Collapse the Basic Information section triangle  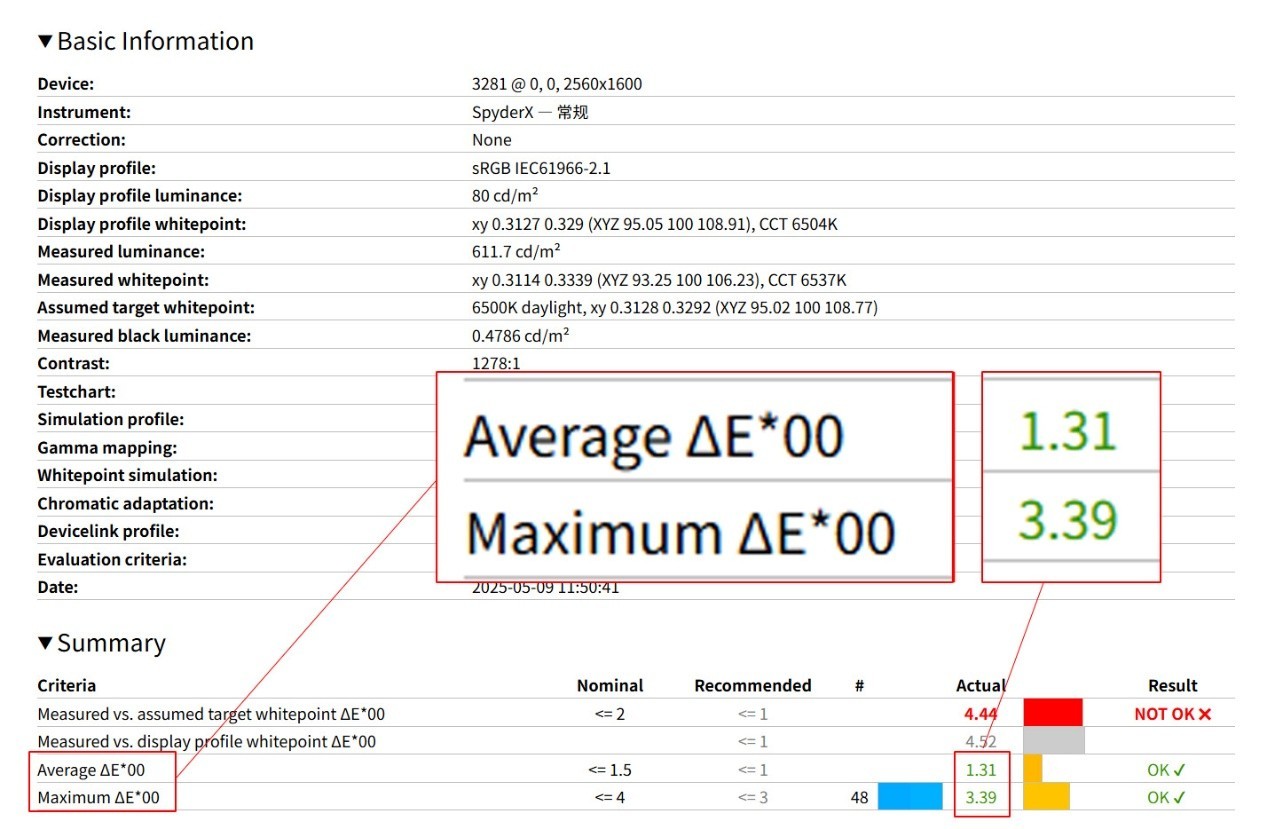point(45,41)
